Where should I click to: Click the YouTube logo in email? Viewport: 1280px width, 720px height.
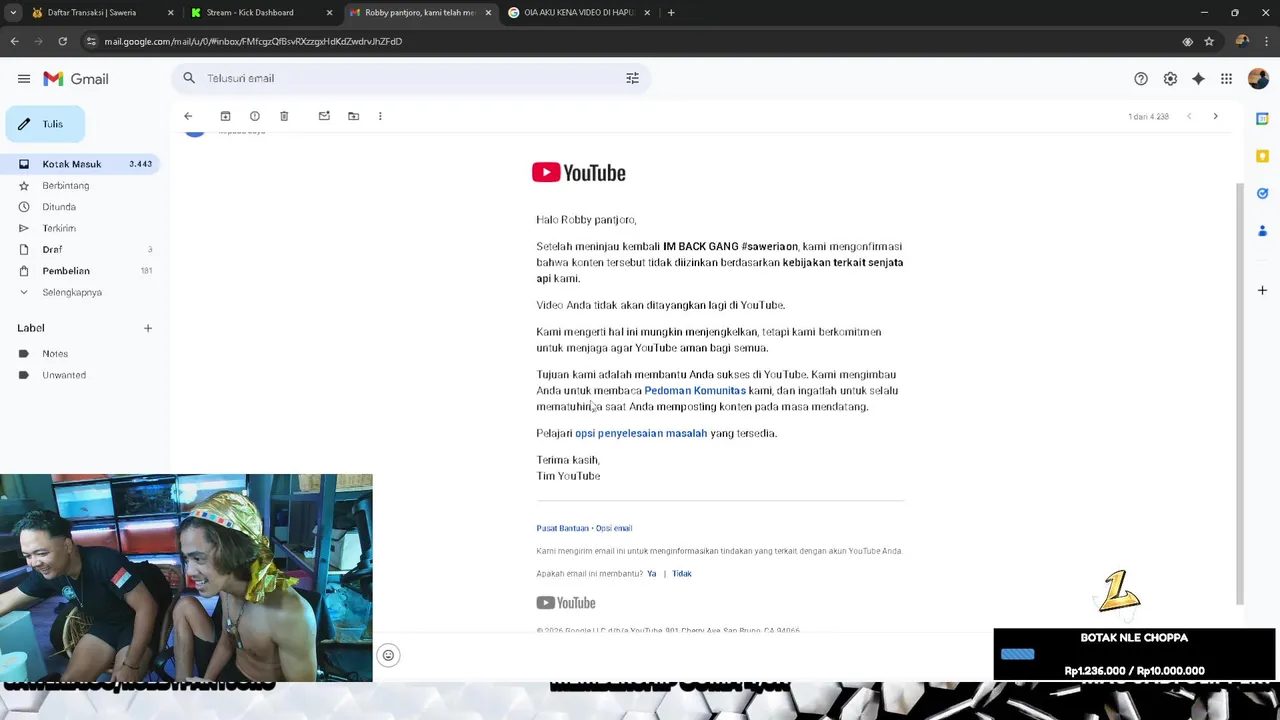579,173
